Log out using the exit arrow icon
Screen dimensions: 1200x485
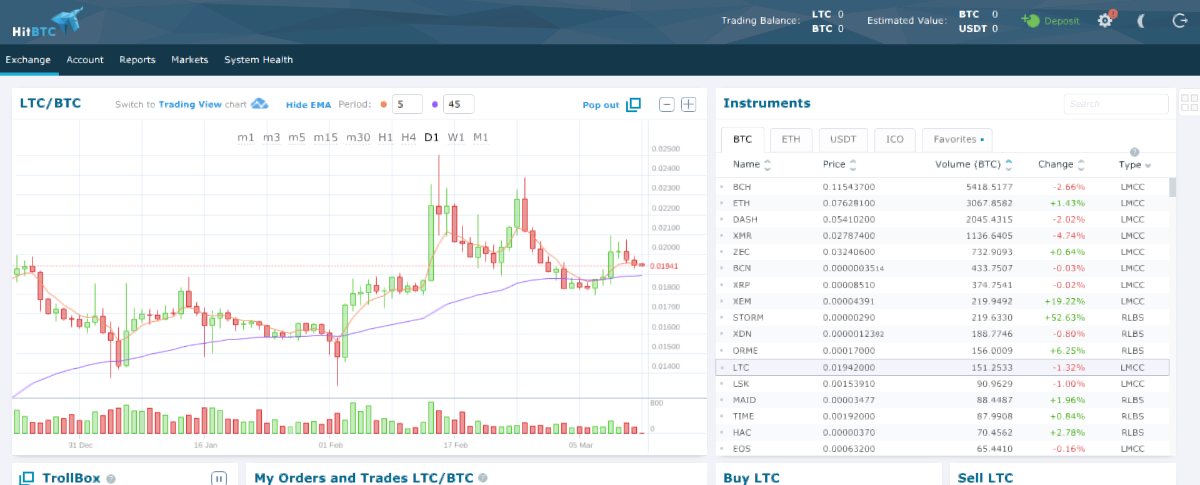(1178, 21)
